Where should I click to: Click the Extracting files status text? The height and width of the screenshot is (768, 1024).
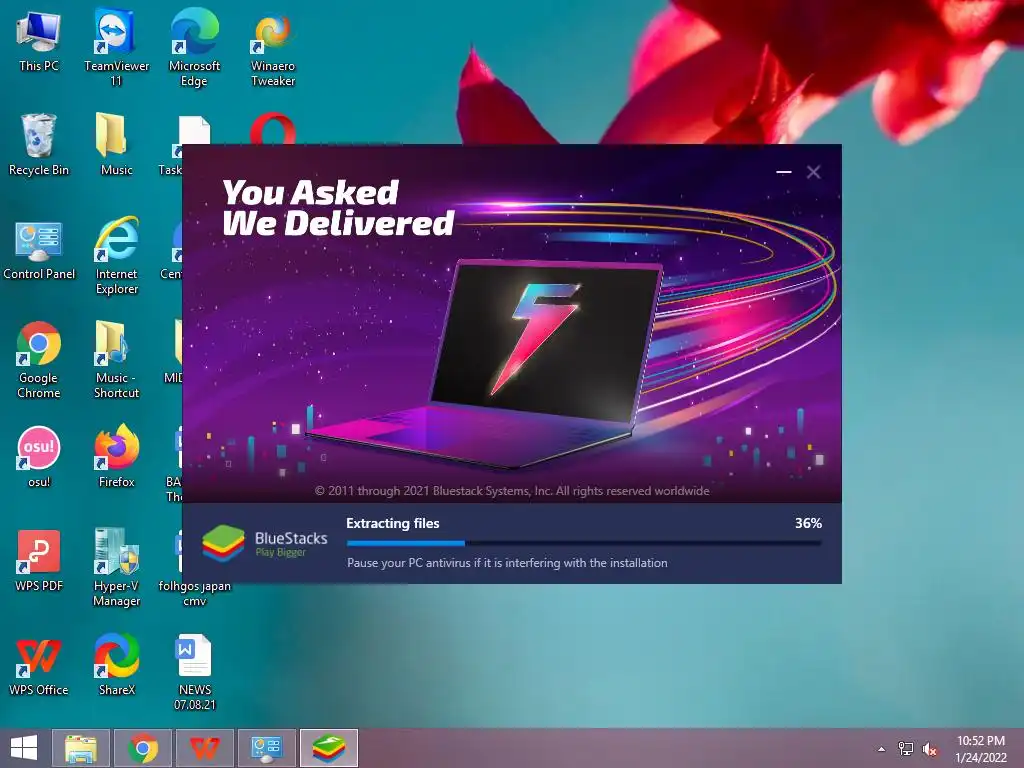click(x=392, y=523)
